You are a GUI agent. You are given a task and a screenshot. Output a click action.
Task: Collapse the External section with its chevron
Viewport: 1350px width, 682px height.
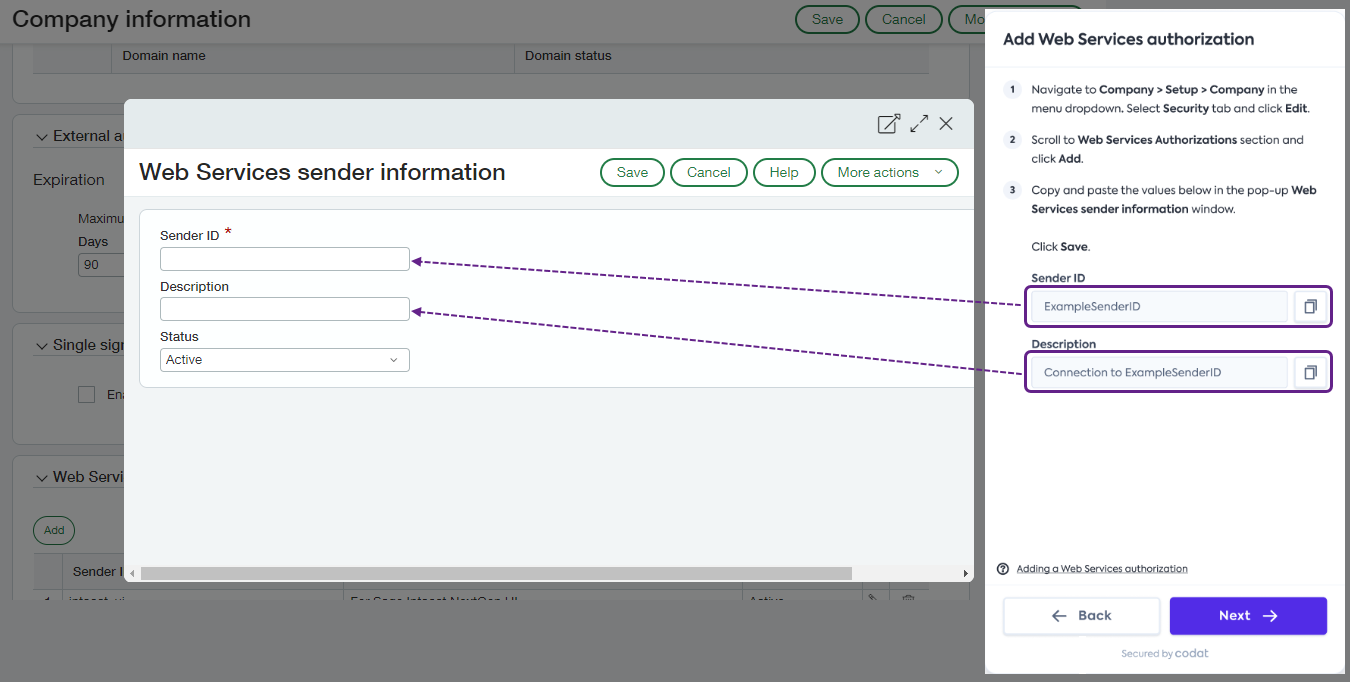tap(42, 135)
